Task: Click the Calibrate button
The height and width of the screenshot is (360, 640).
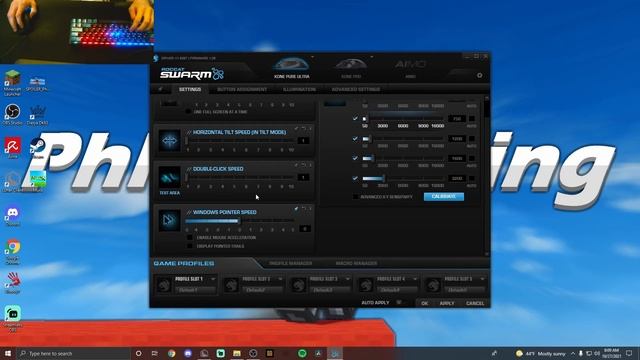Action: pyautogui.click(x=444, y=197)
